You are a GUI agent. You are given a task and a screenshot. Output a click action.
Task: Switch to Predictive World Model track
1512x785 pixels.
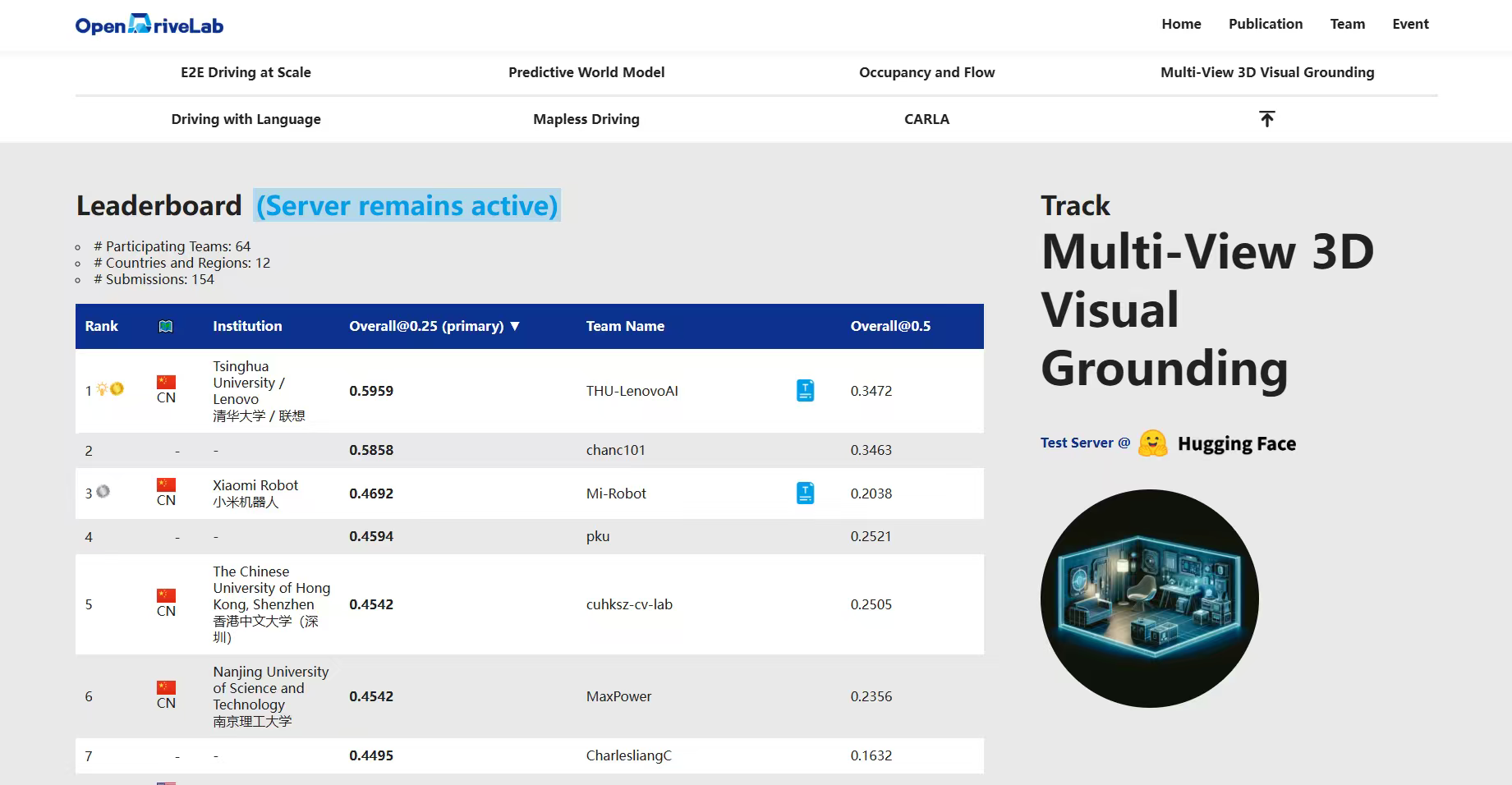point(586,72)
